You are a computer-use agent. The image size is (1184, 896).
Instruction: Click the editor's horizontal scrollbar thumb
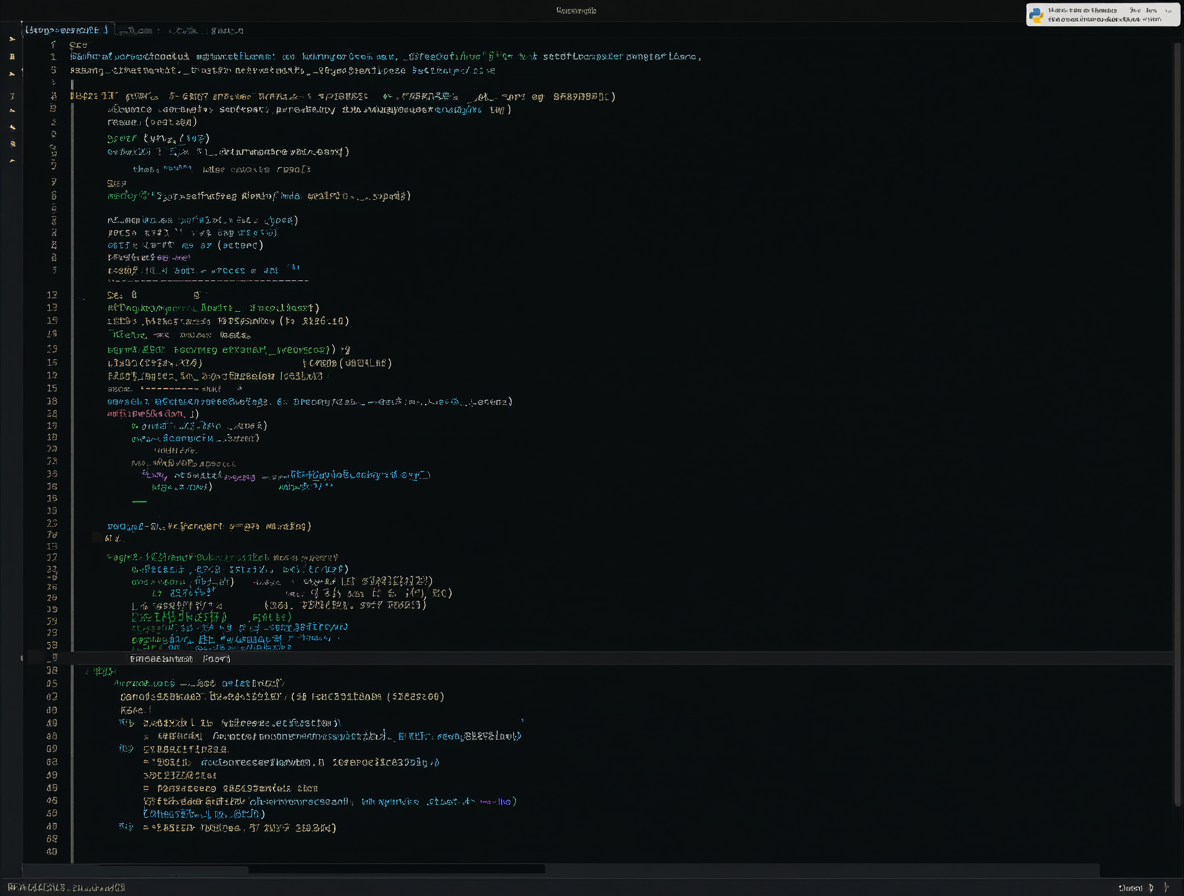[x=396, y=869]
